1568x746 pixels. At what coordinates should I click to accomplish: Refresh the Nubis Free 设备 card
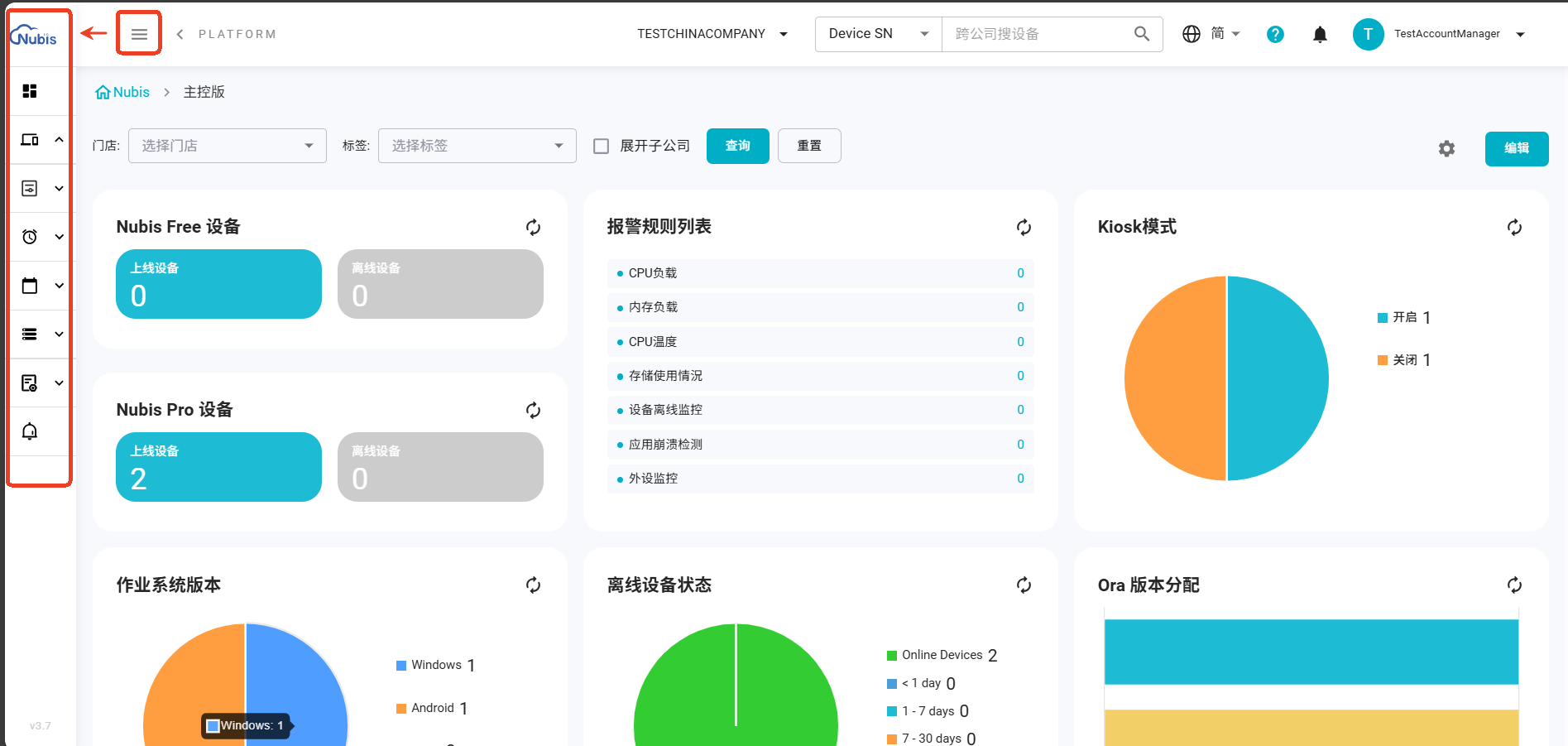tap(534, 227)
